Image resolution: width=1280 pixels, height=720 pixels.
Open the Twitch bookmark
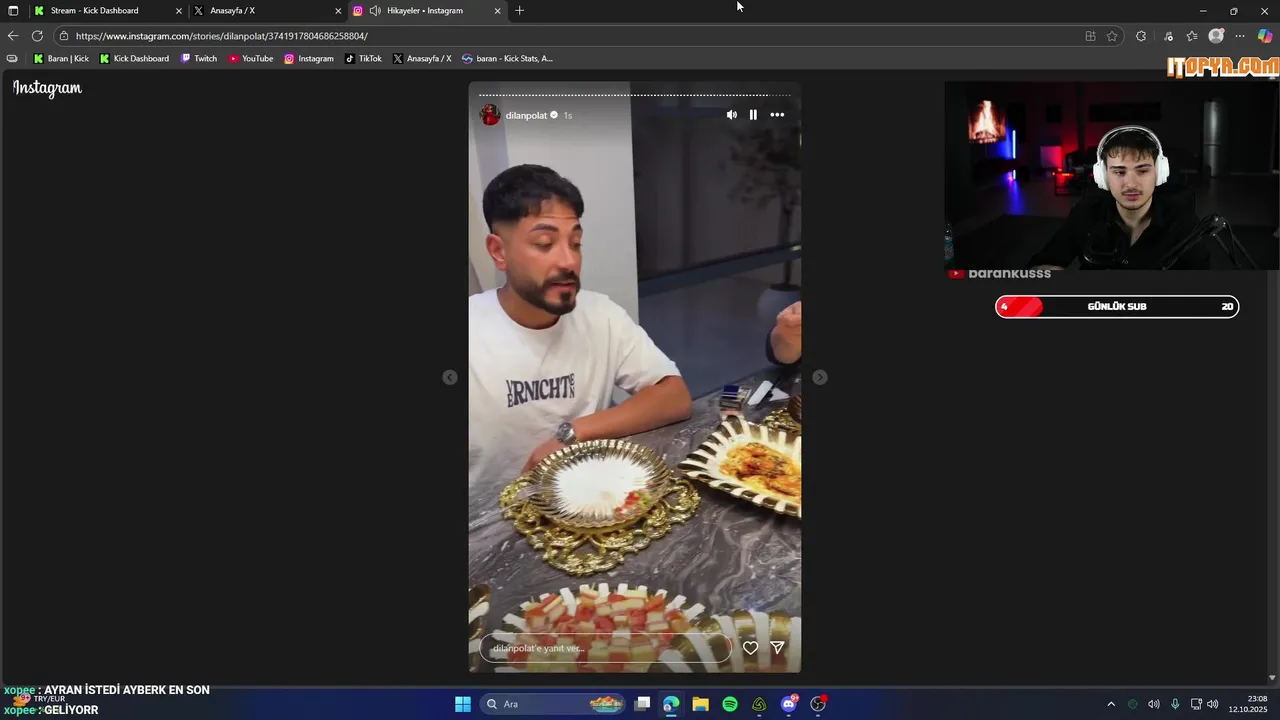[x=199, y=59]
